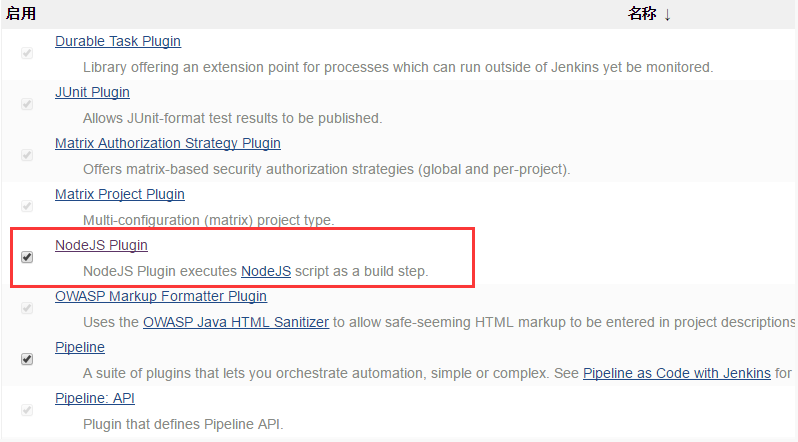Click Matrix Authorization Strategy Plugin checkbox
The width and height of the screenshot is (798, 442).
click(x=27, y=155)
